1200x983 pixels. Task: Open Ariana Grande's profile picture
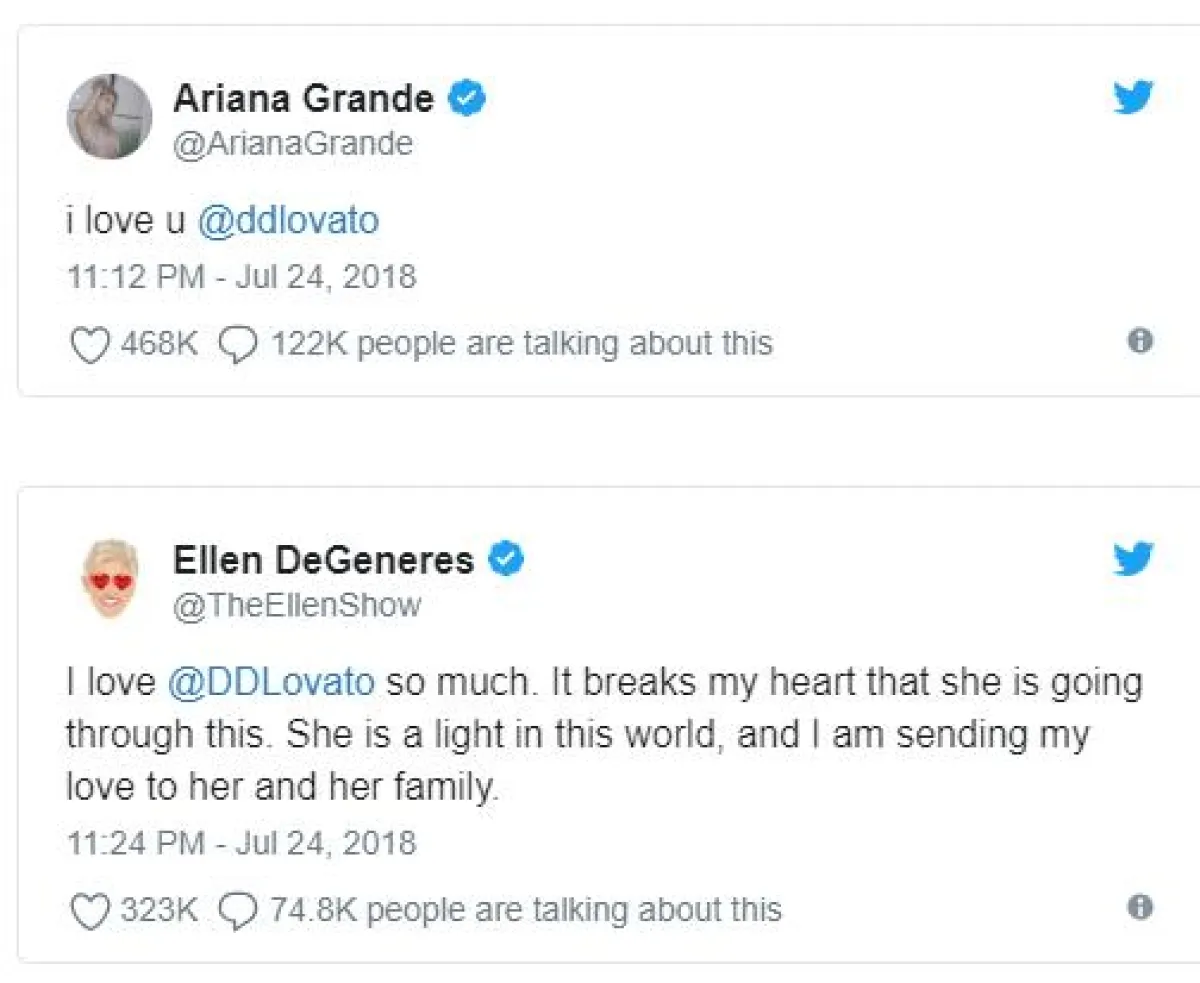click(x=109, y=116)
